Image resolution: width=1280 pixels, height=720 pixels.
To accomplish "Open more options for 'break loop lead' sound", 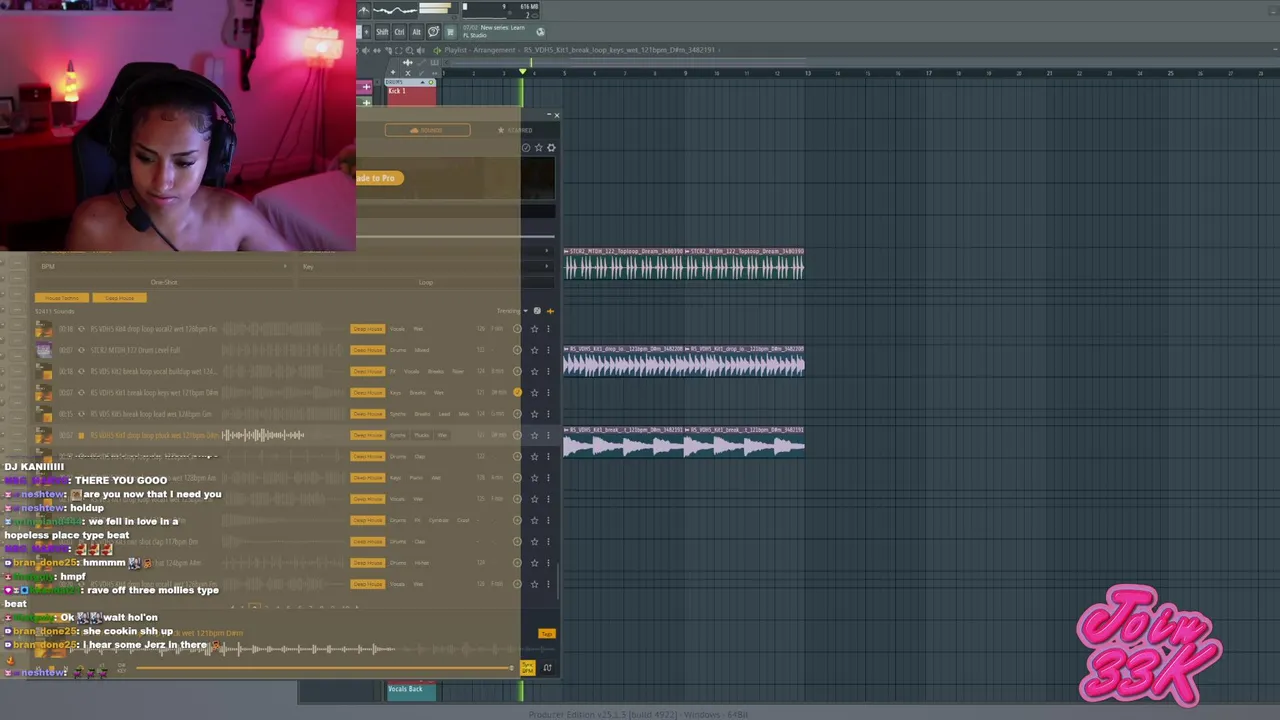I will 548,414.
